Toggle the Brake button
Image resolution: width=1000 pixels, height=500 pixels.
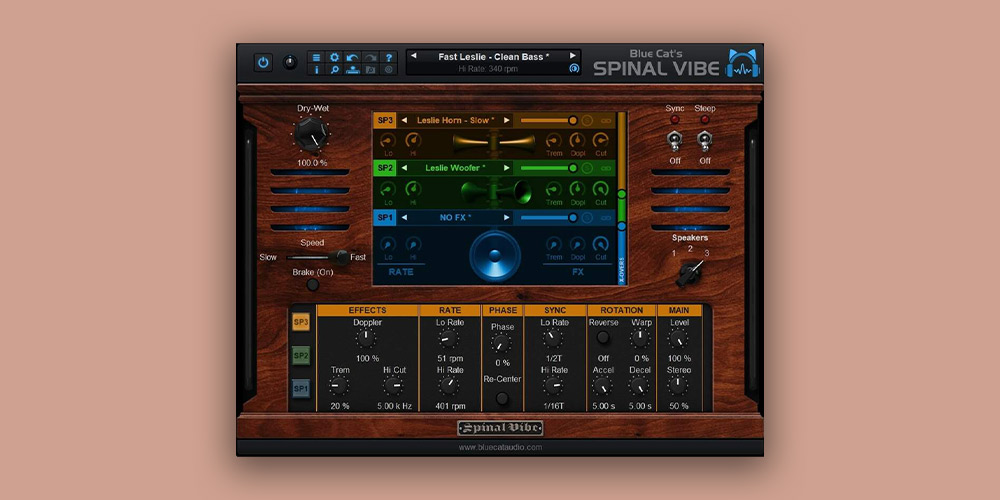tap(313, 285)
